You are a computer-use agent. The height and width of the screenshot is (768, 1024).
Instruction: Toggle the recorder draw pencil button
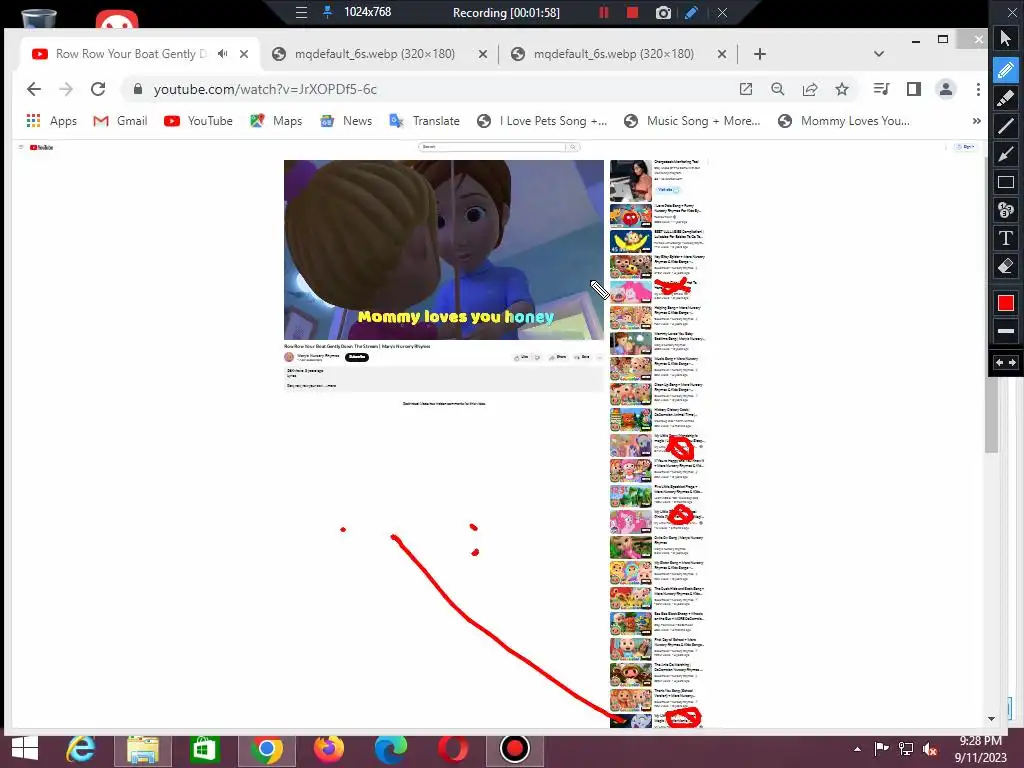(x=691, y=12)
